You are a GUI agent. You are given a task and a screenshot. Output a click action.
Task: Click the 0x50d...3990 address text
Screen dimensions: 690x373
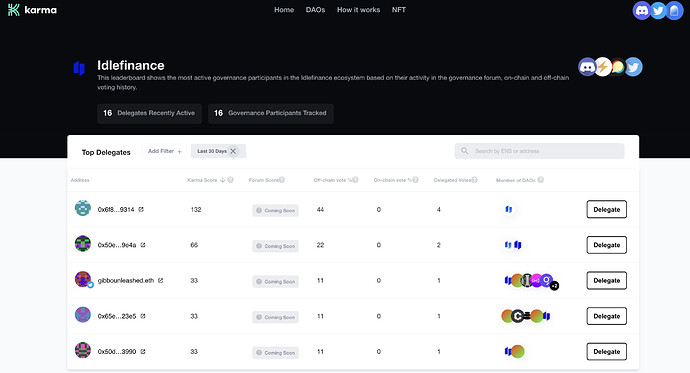pyautogui.click(x=117, y=351)
